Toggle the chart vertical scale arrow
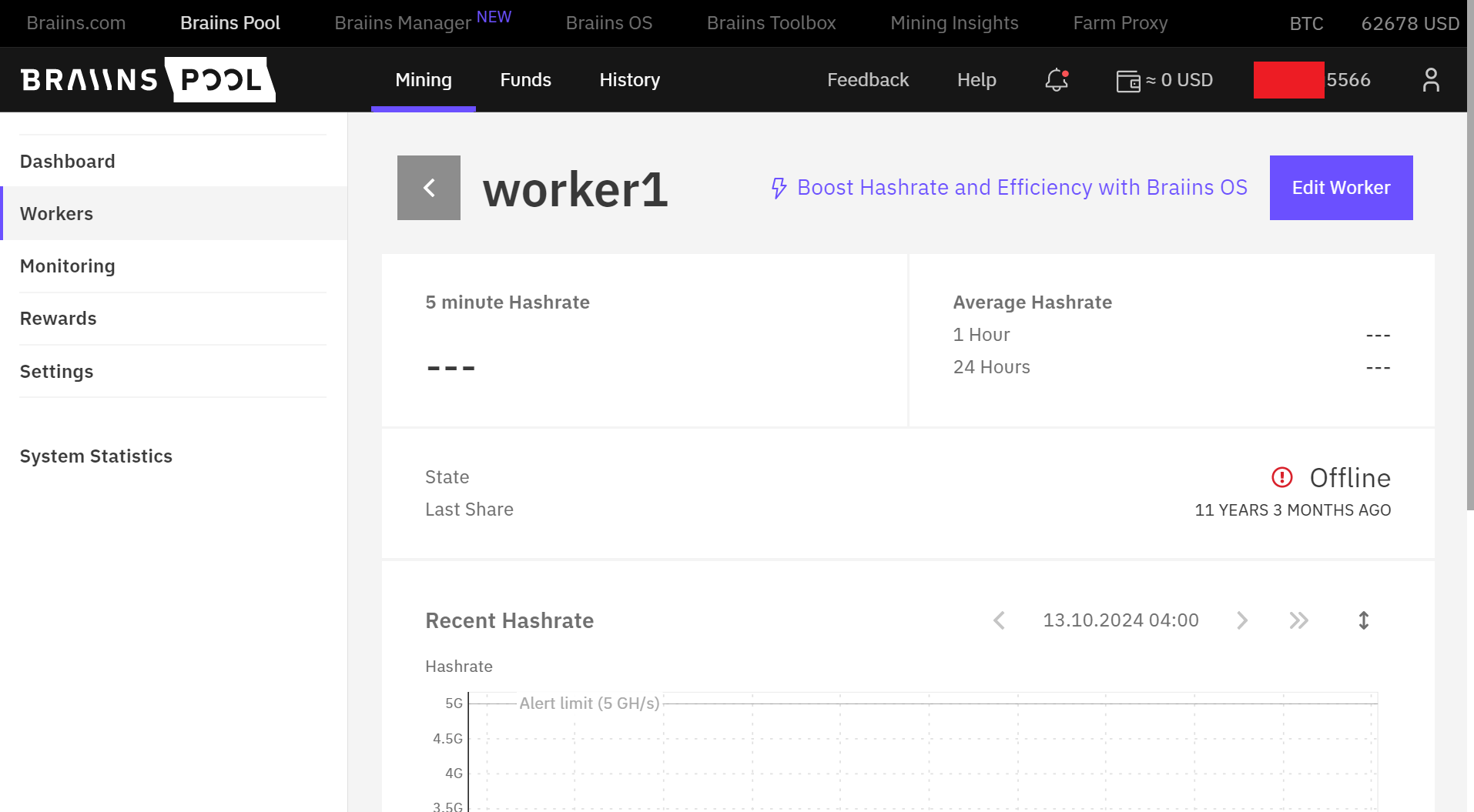 [x=1363, y=620]
